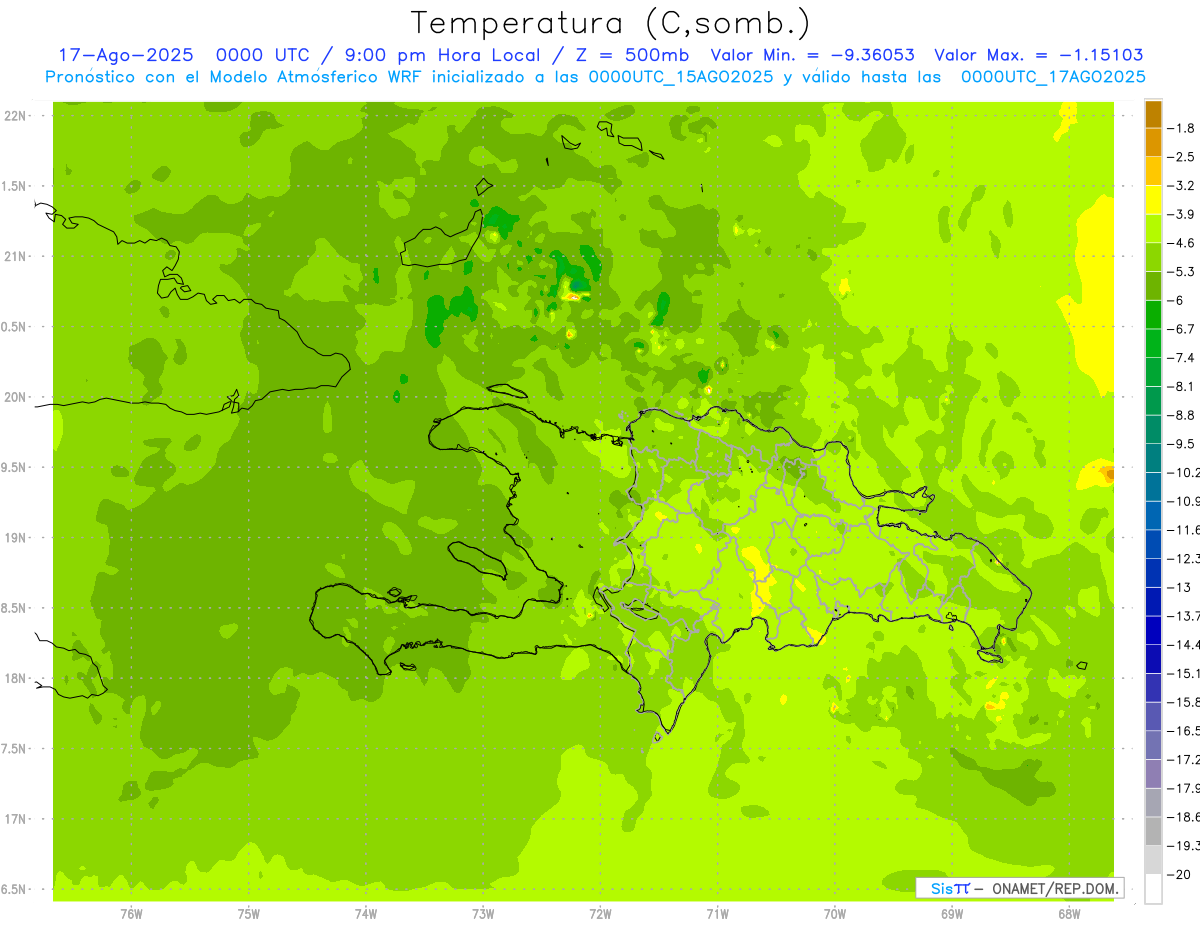Click the 76W longitude axis label
This screenshot has width=1200, height=927.
(131, 912)
